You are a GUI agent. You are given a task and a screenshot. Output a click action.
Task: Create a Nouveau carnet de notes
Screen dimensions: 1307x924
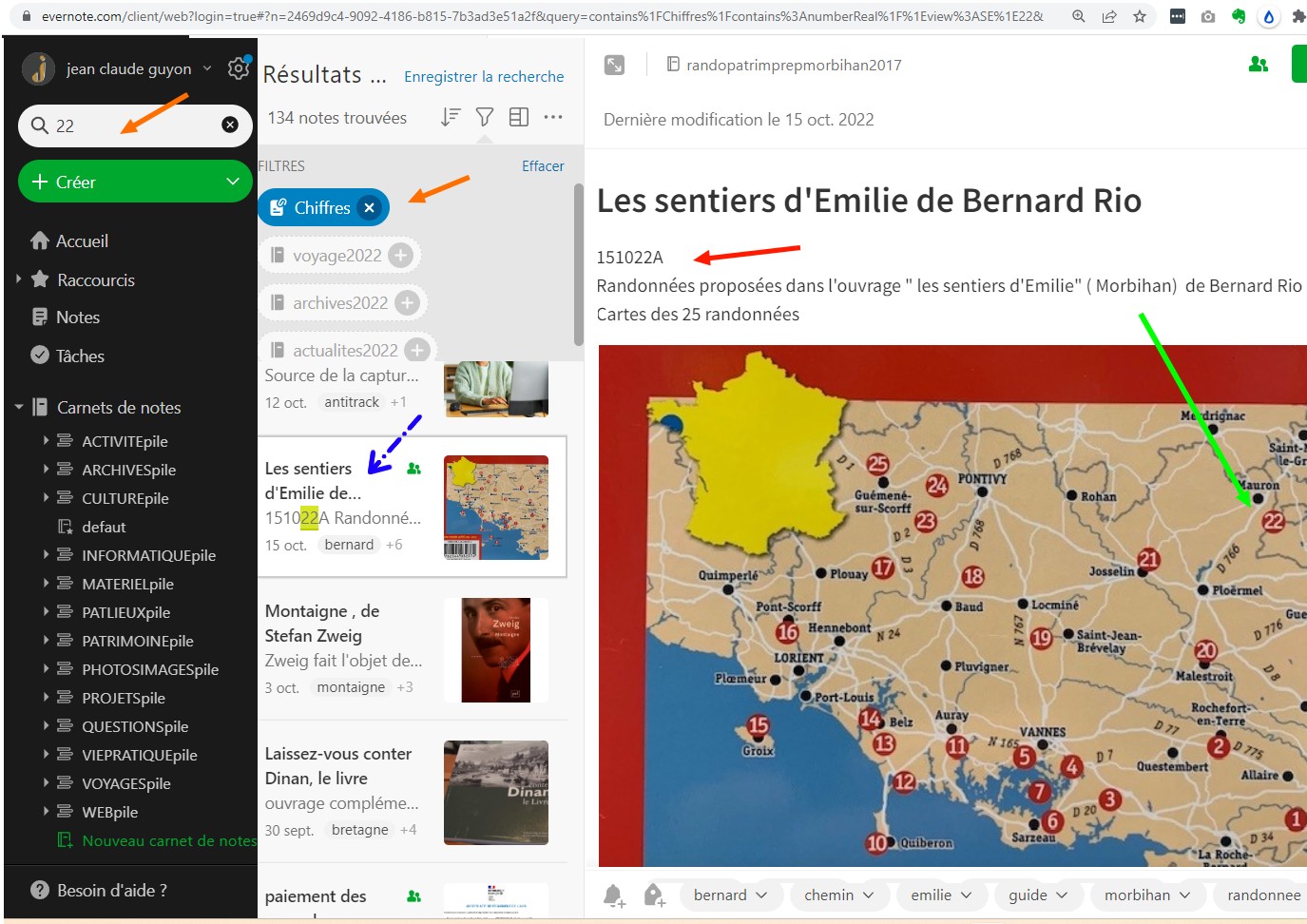point(157,840)
